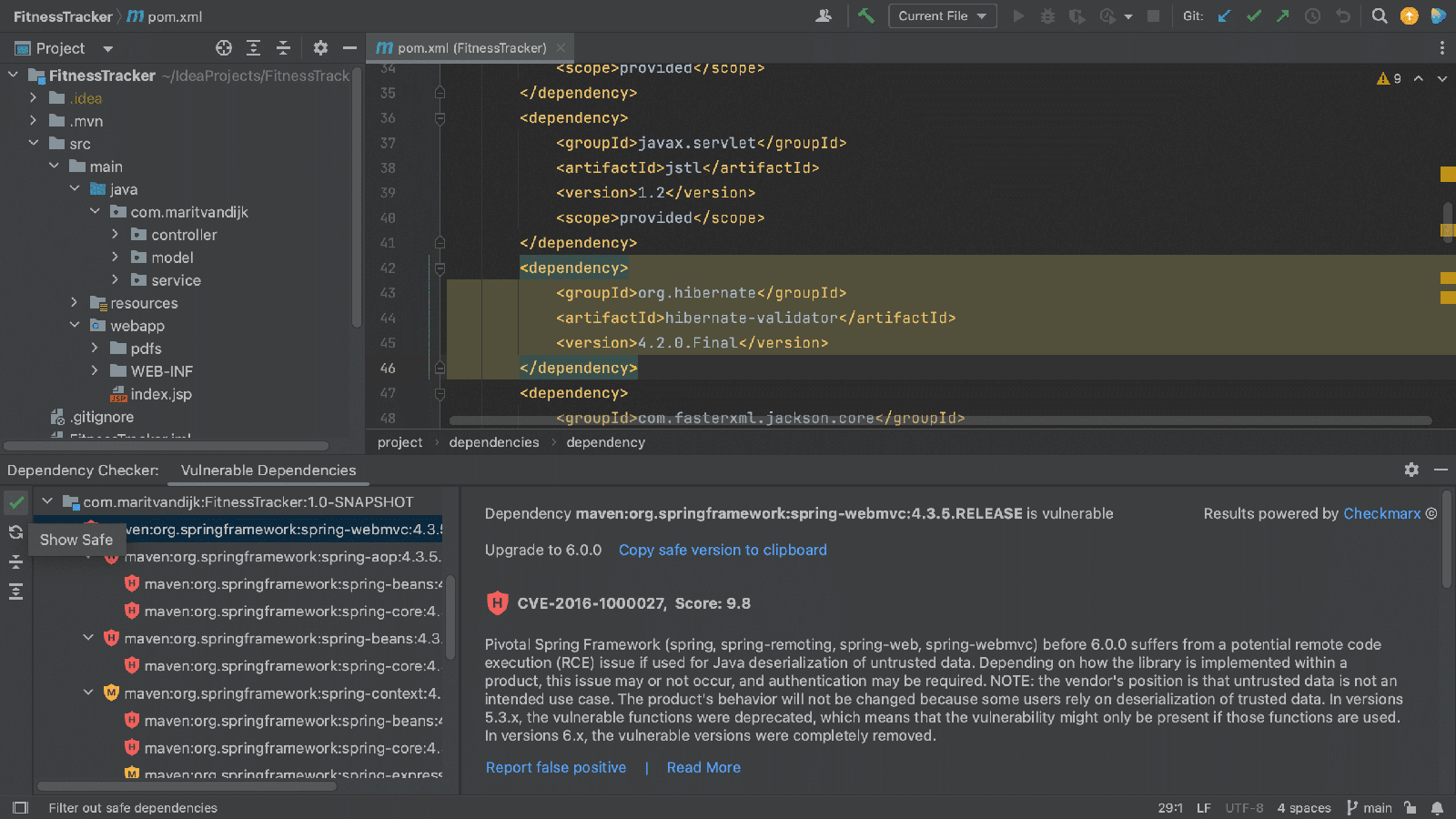Toggle fold end marker at line 35
Viewport: 1456px width, 819px height.
click(x=440, y=93)
